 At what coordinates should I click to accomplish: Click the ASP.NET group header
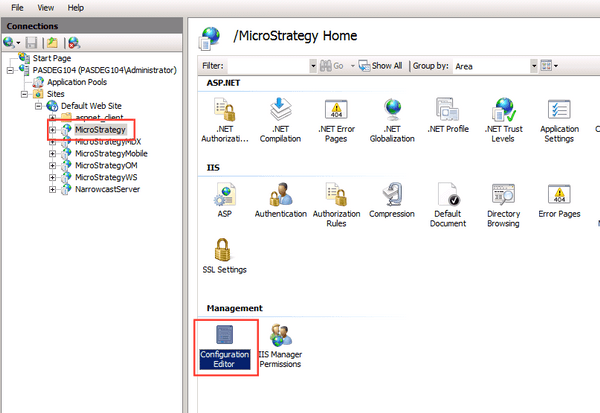(223, 83)
